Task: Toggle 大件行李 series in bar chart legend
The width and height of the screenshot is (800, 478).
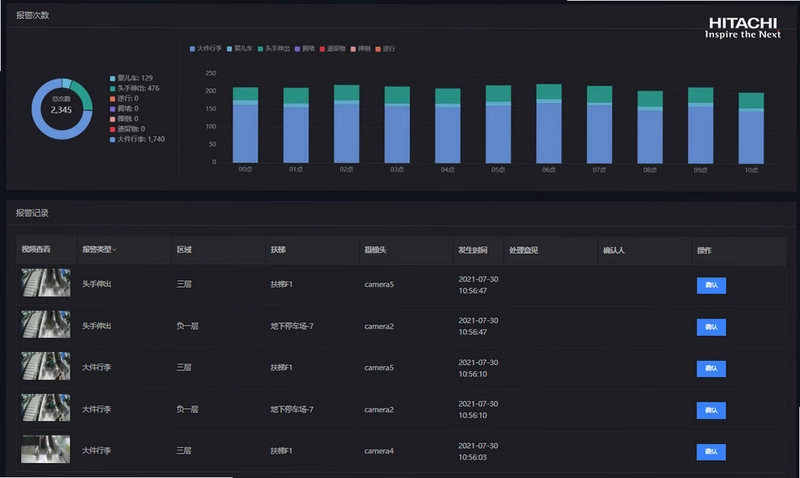Action: 206,48
